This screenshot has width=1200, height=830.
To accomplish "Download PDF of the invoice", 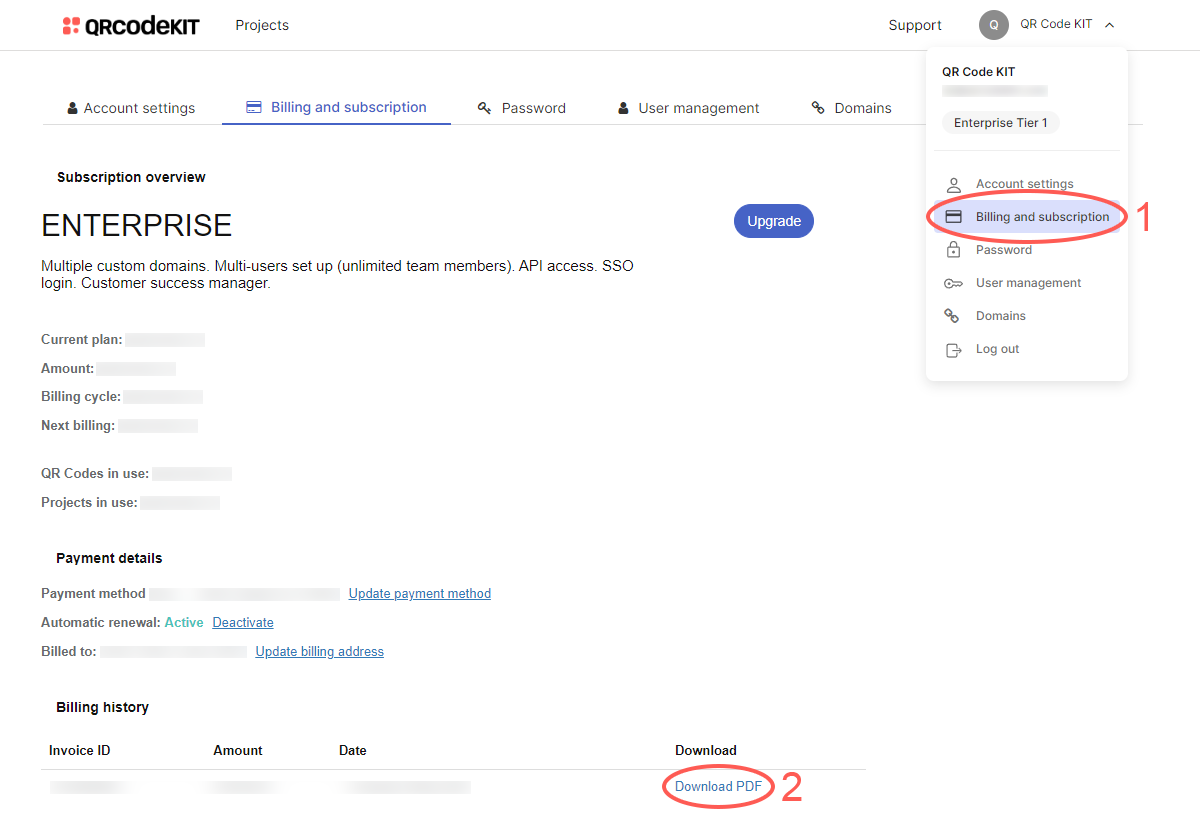I will (718, 787).
